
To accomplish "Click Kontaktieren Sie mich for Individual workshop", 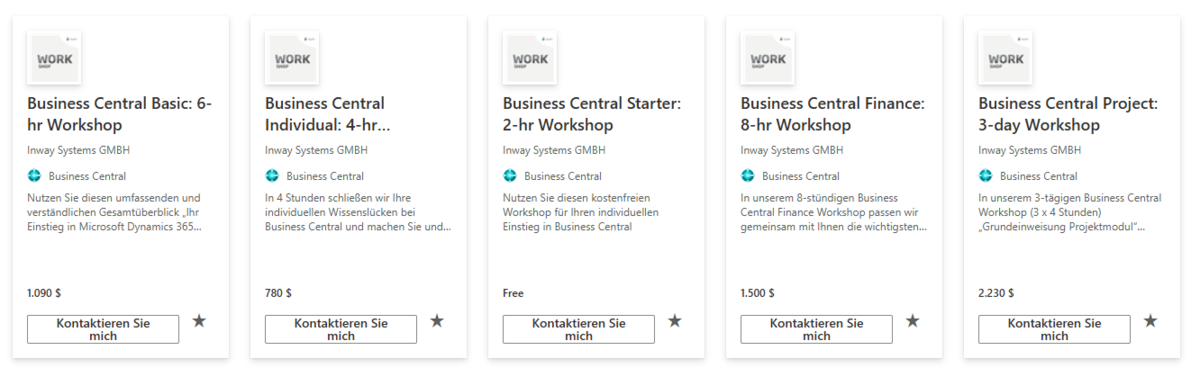I will (x=341, y=329).
